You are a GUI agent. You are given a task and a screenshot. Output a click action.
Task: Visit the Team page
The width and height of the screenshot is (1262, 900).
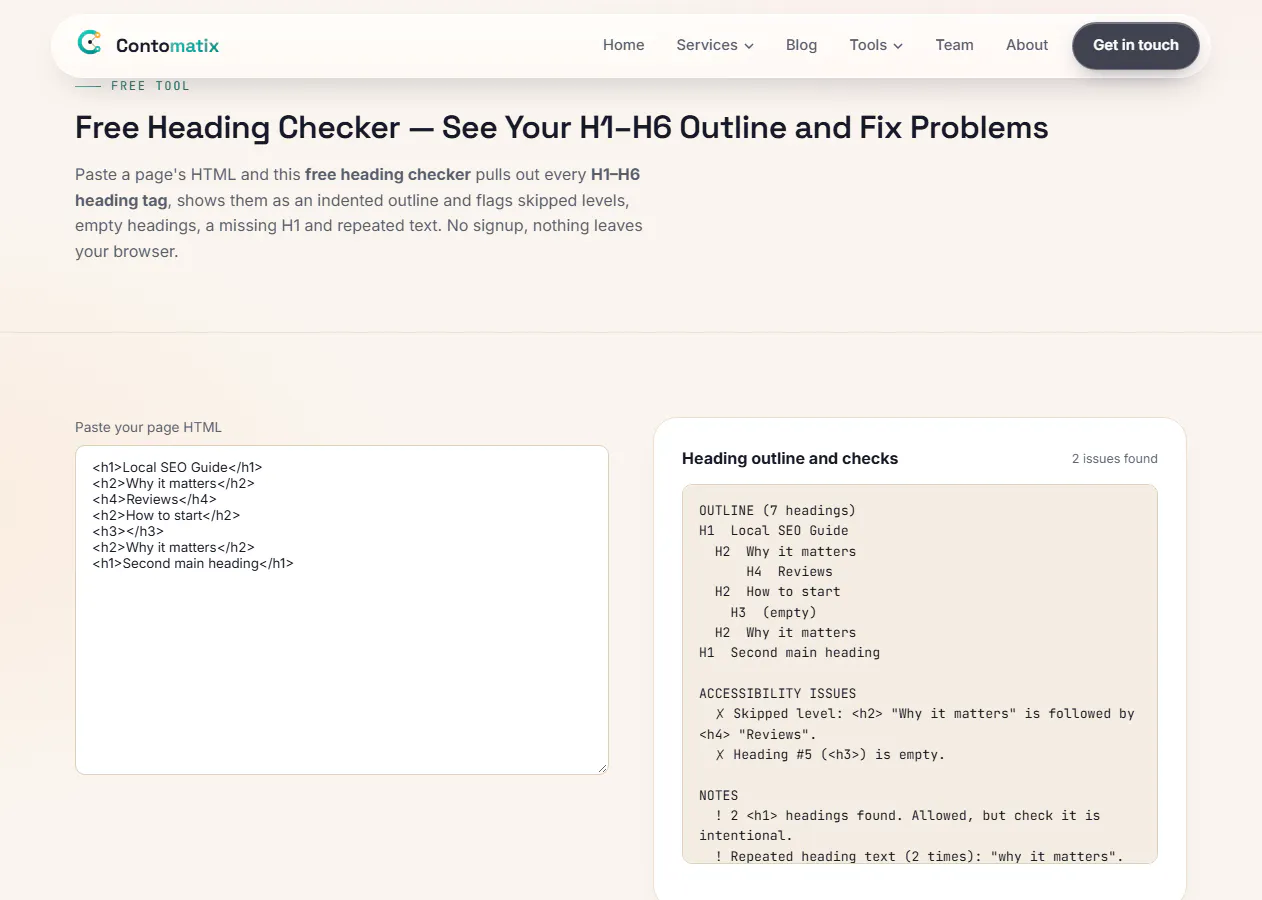(955, 45)
